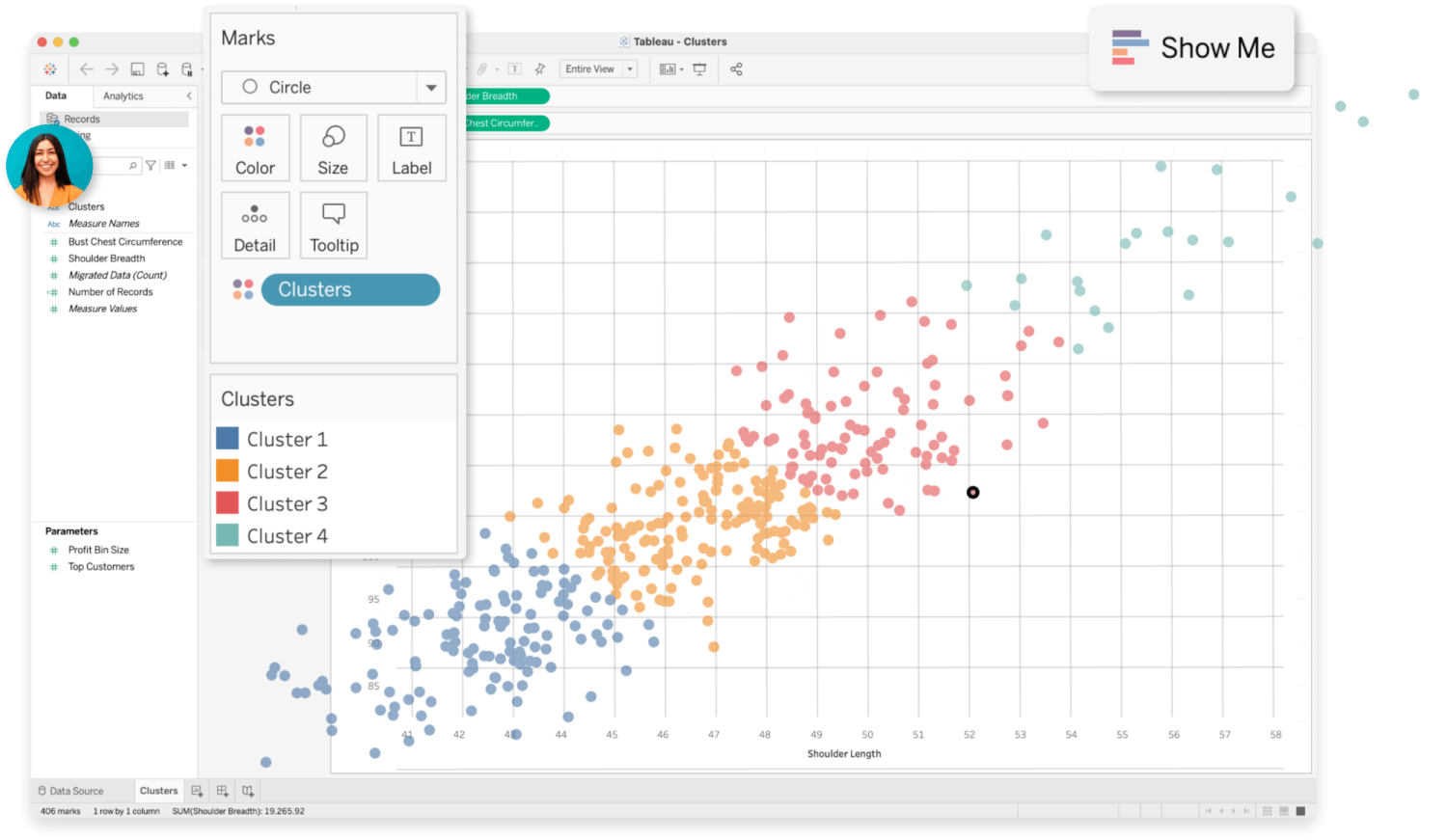Click the share icon in the toolbar

(x=736, y=68)
